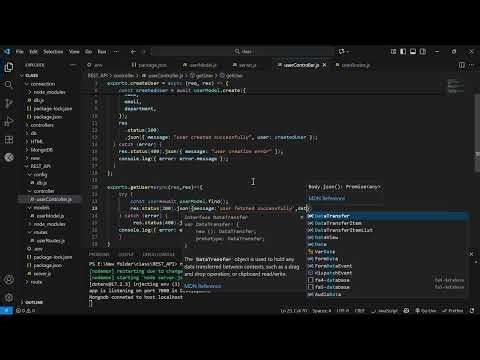The height and width of the screenshot is (360, 480).
Task: Toggle the primary side bar
Action: point(403,51)
